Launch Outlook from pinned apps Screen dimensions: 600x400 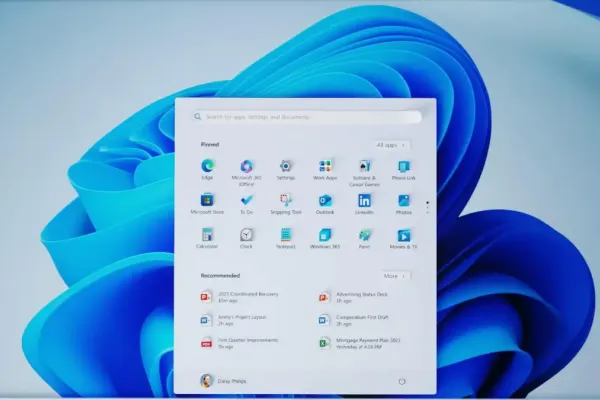click(325, 204)
